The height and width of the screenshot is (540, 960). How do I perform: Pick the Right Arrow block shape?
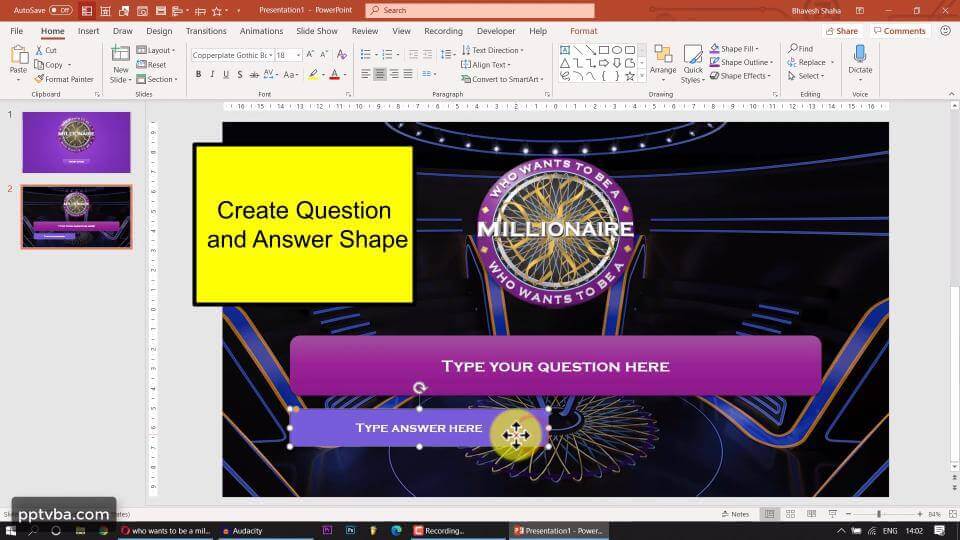point(604,63)
